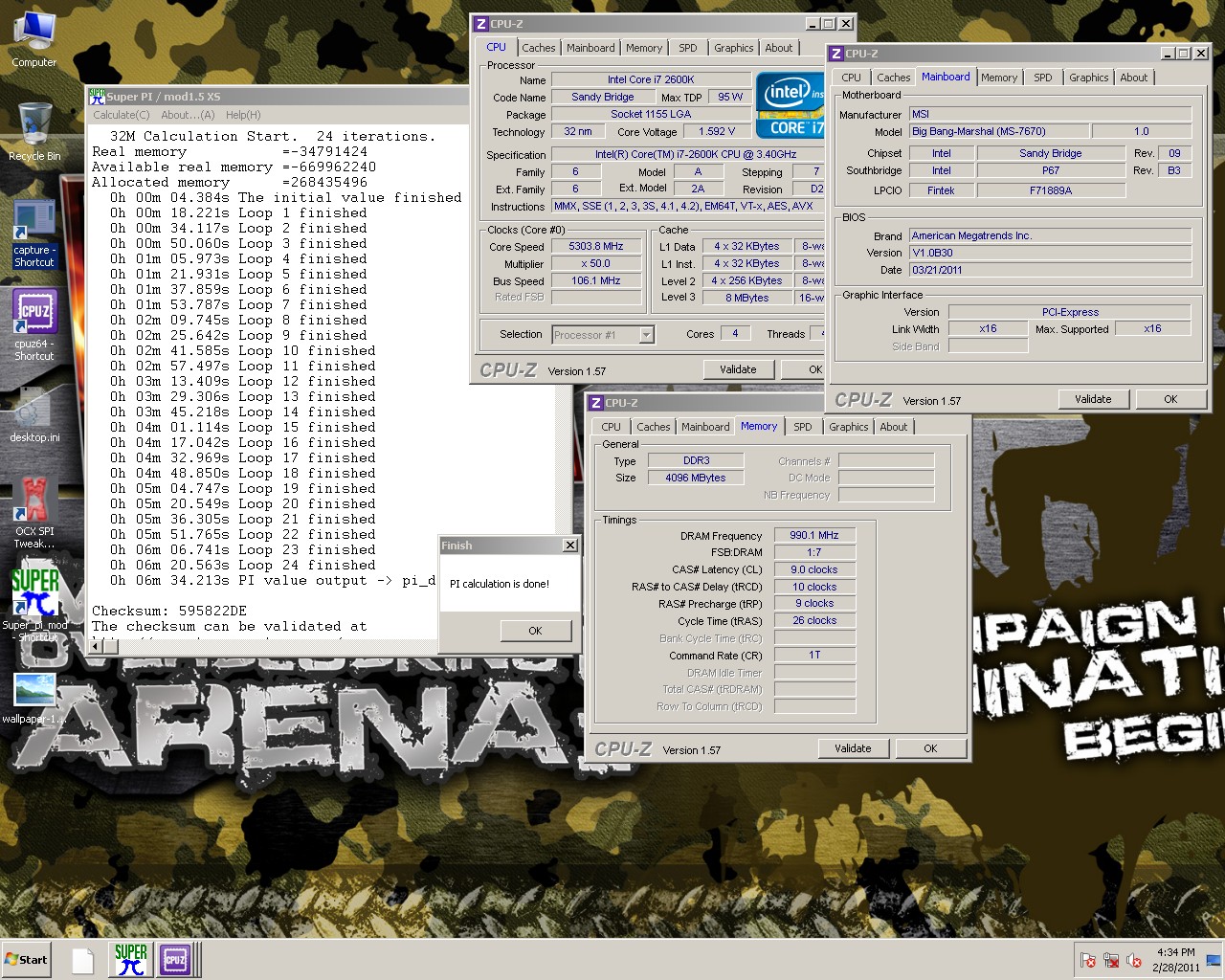Click the BIOS Version V1.0B30 field

coord(1050,253)
